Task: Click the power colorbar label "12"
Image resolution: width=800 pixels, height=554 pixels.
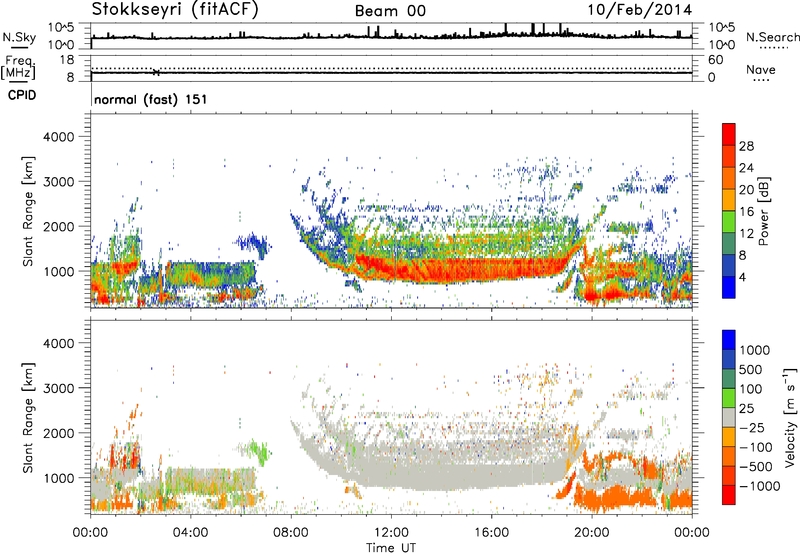Action: [x=746, y=234]
